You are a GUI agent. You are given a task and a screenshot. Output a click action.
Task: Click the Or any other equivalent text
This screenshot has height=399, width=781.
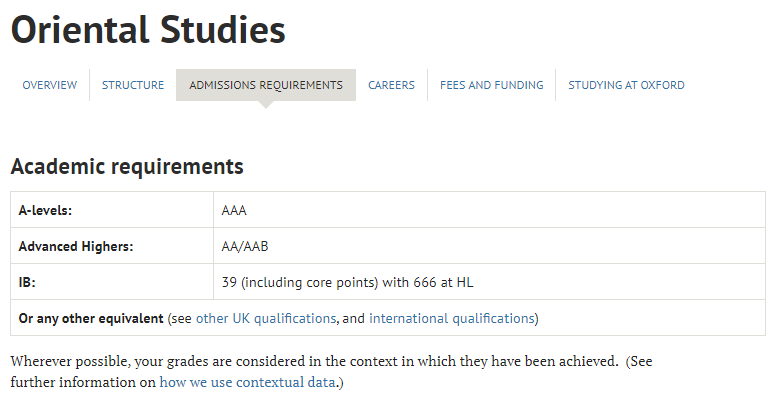91,318
